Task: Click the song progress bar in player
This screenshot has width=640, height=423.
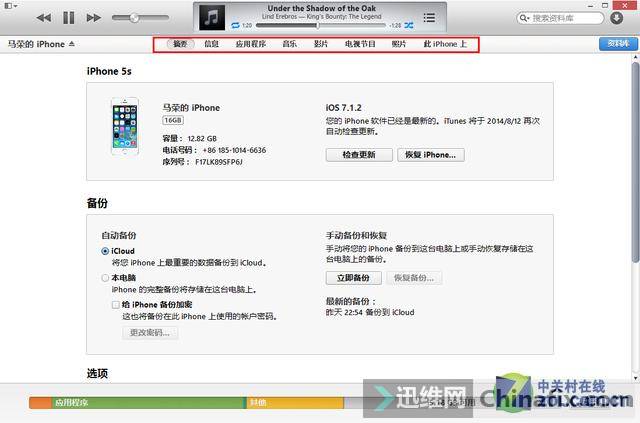Action: pos(320,25)
